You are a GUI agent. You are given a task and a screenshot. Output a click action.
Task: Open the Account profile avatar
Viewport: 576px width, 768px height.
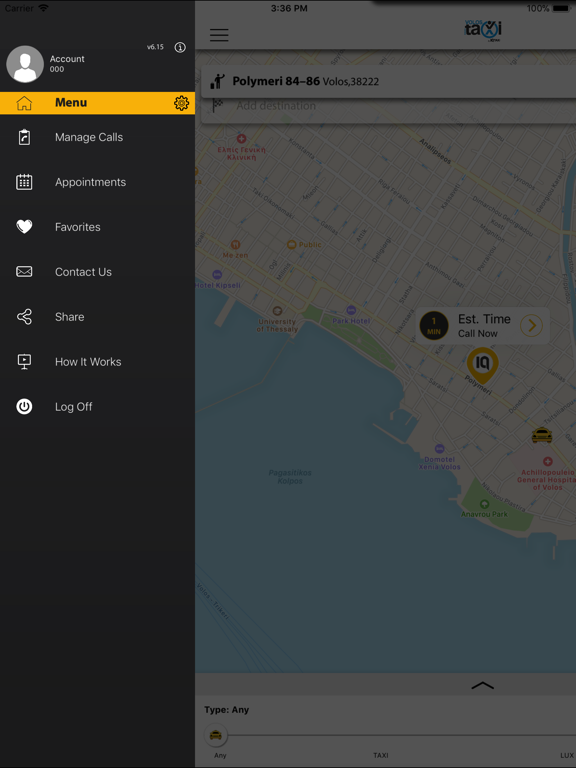24,64
